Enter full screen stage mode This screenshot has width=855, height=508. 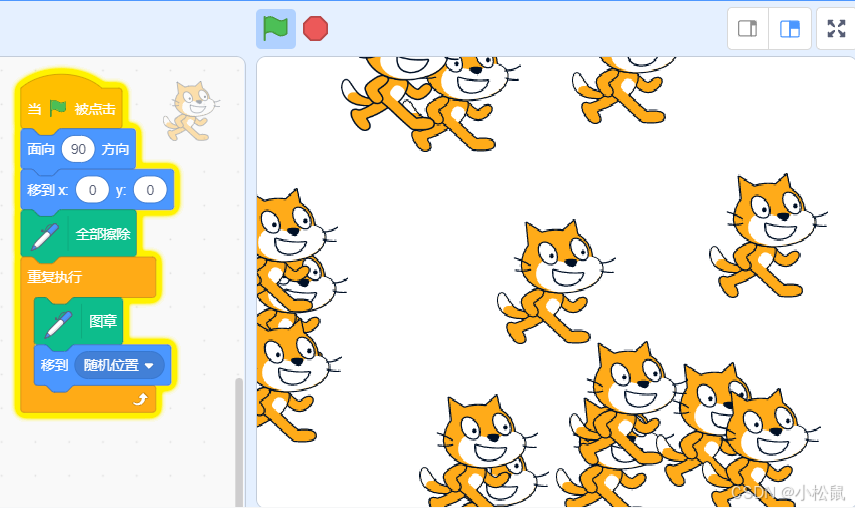pos(836,28)
